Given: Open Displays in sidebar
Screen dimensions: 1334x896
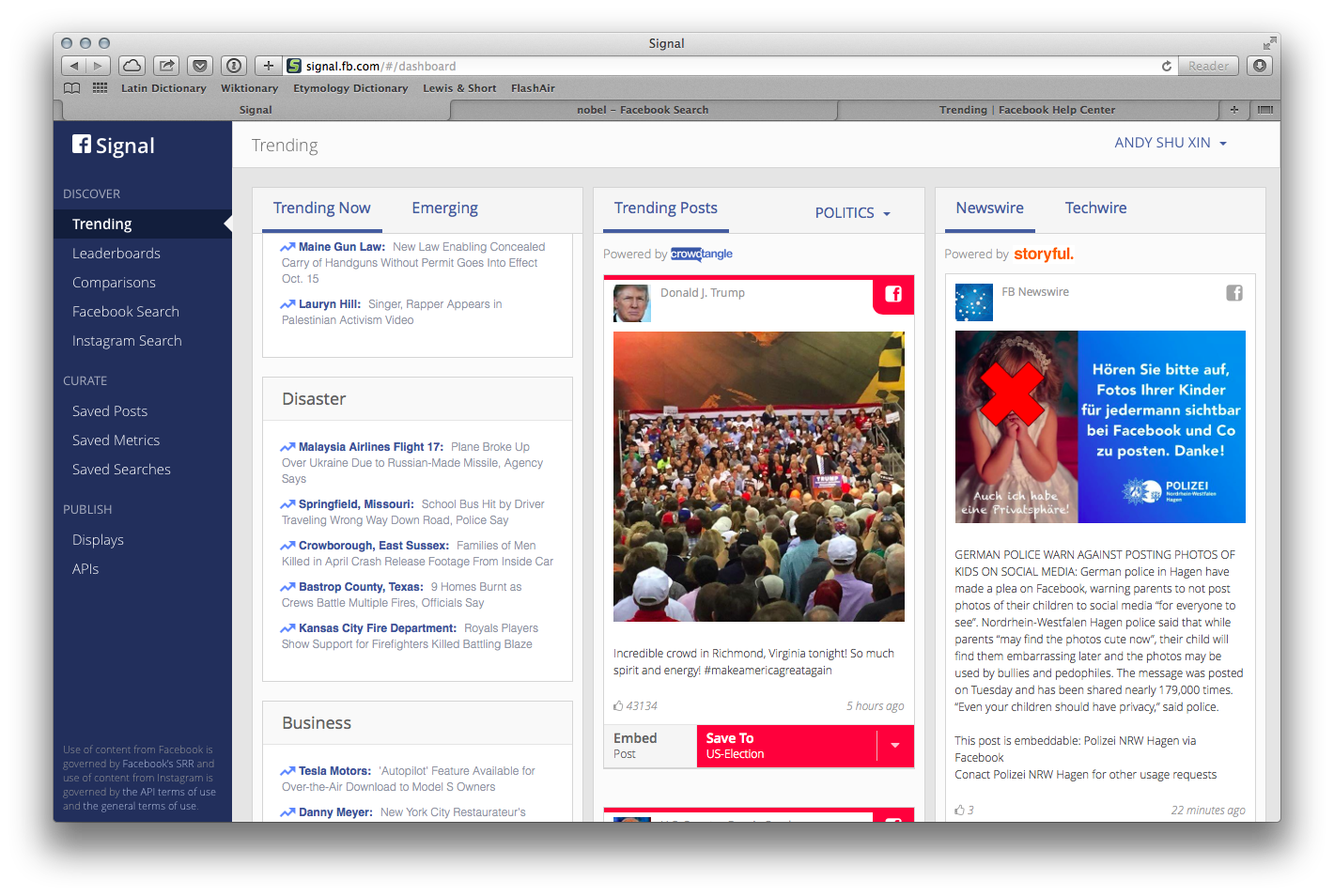Looking at the screenshot, I should pos(98,540).
